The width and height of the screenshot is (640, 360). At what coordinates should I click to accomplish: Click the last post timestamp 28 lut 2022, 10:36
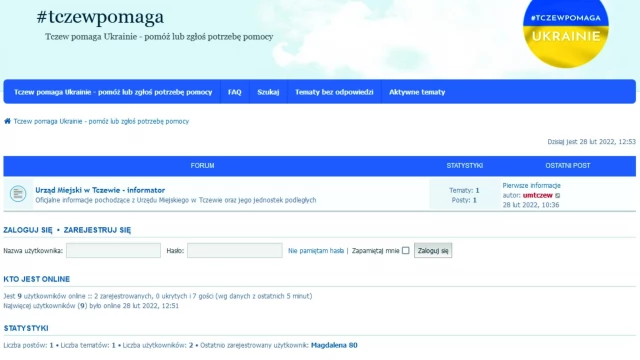tap(531, 205)
